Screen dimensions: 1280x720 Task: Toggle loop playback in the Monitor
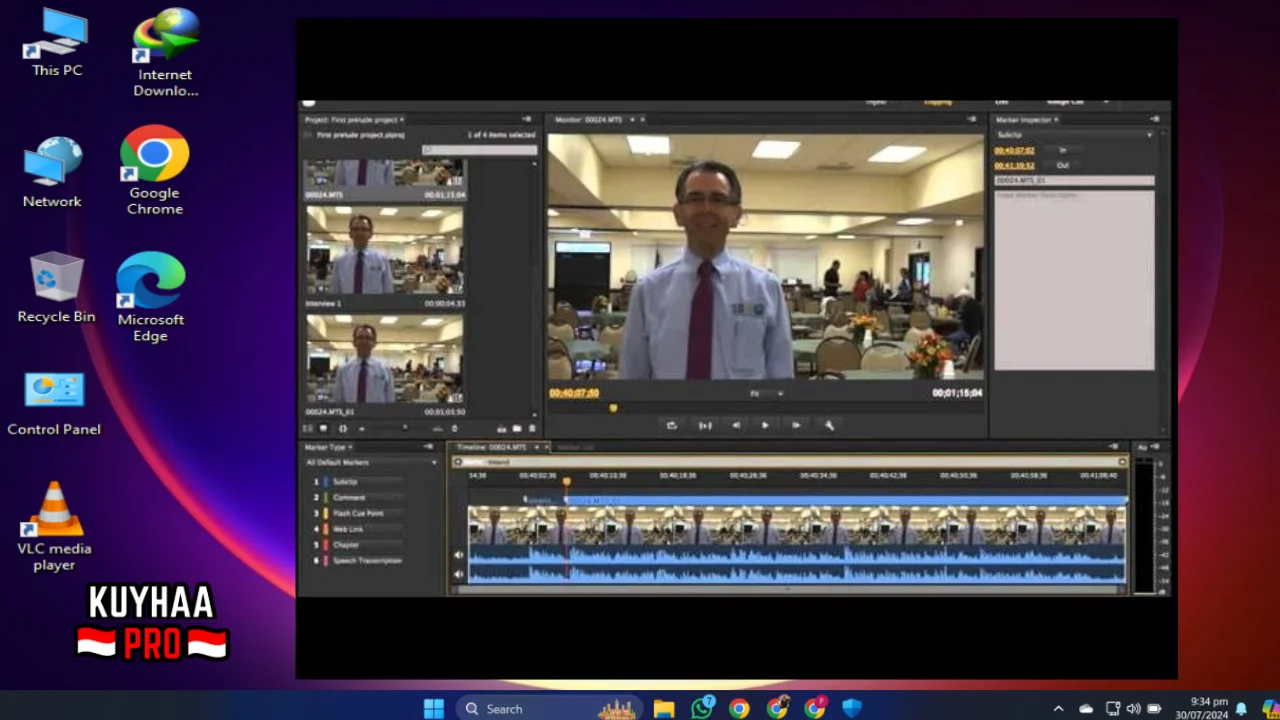pyautogui.click(x=672, y=425)
